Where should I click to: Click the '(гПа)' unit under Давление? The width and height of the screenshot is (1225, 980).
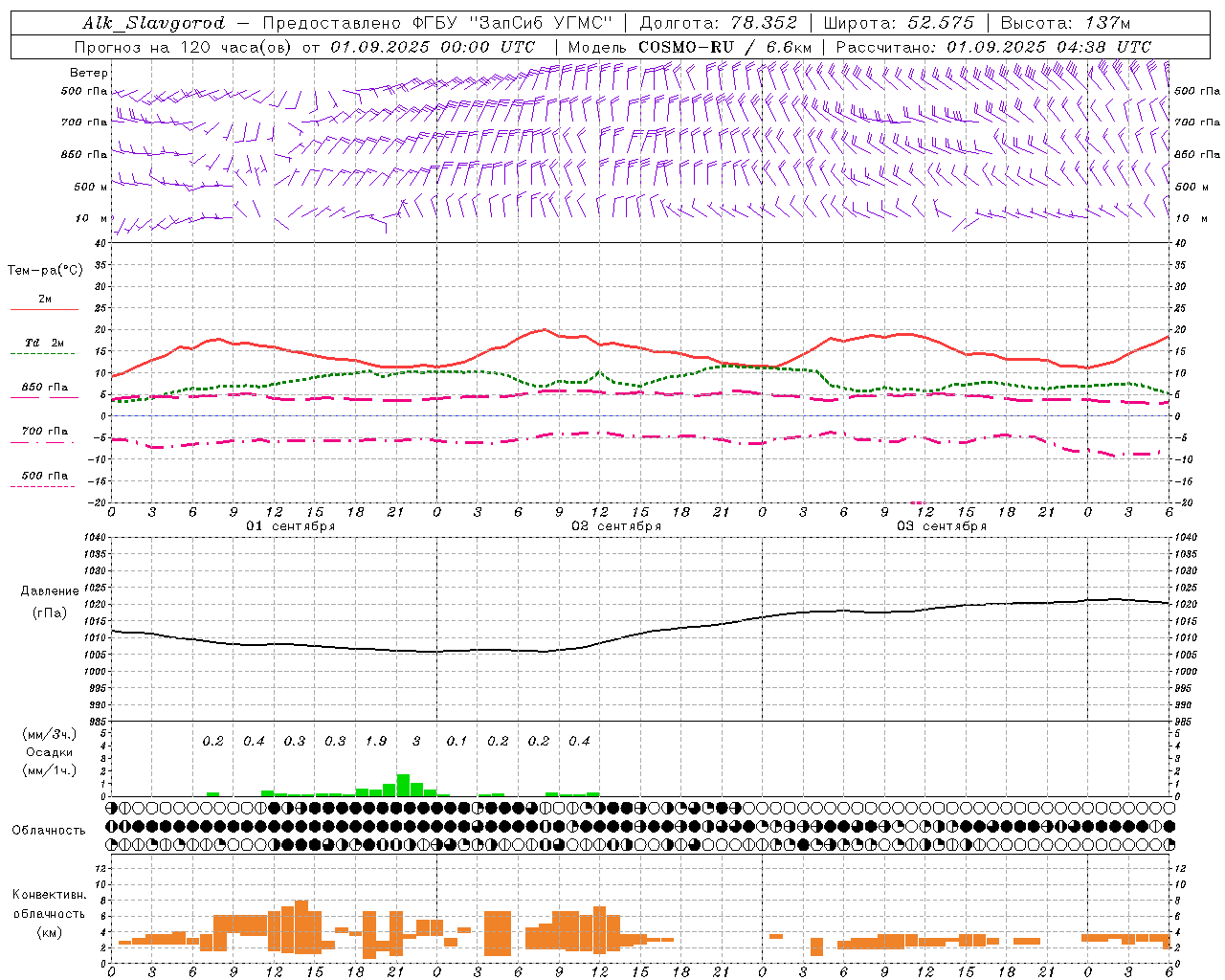(50, 612)
